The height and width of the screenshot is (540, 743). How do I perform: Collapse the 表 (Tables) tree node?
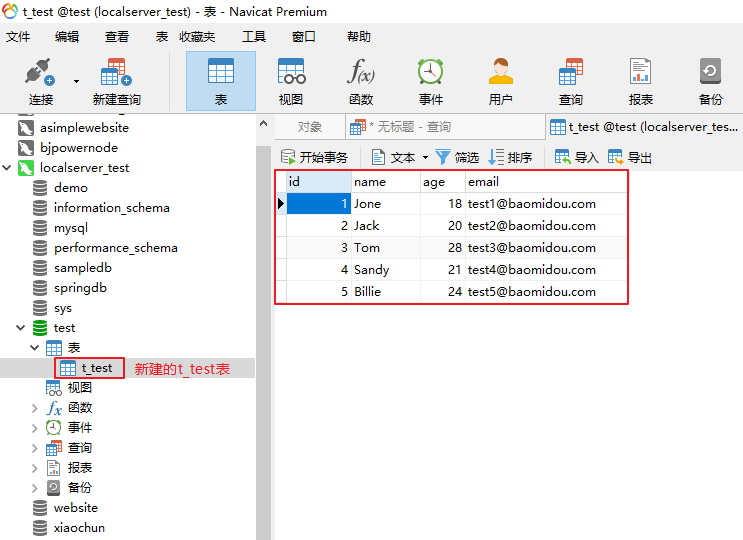[34, 348]
